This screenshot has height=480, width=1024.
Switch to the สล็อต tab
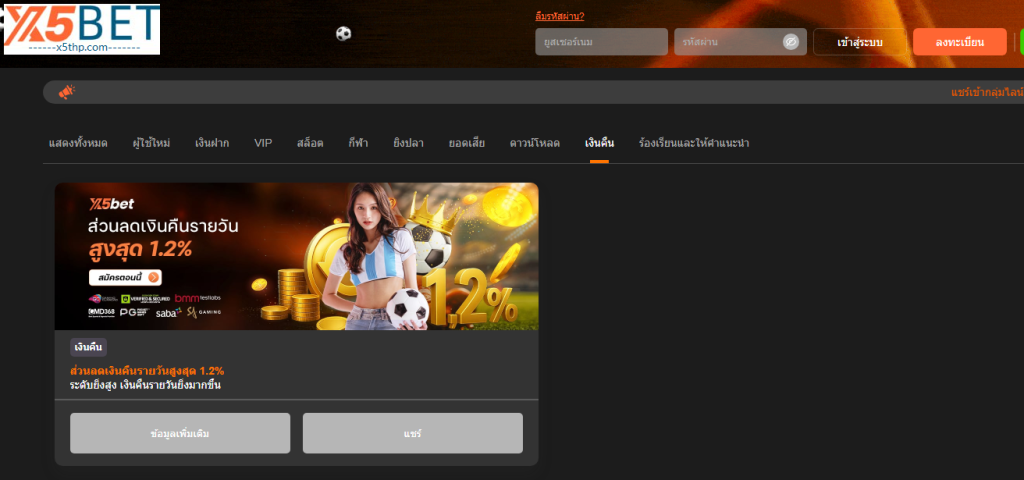(x=310, y=143)
